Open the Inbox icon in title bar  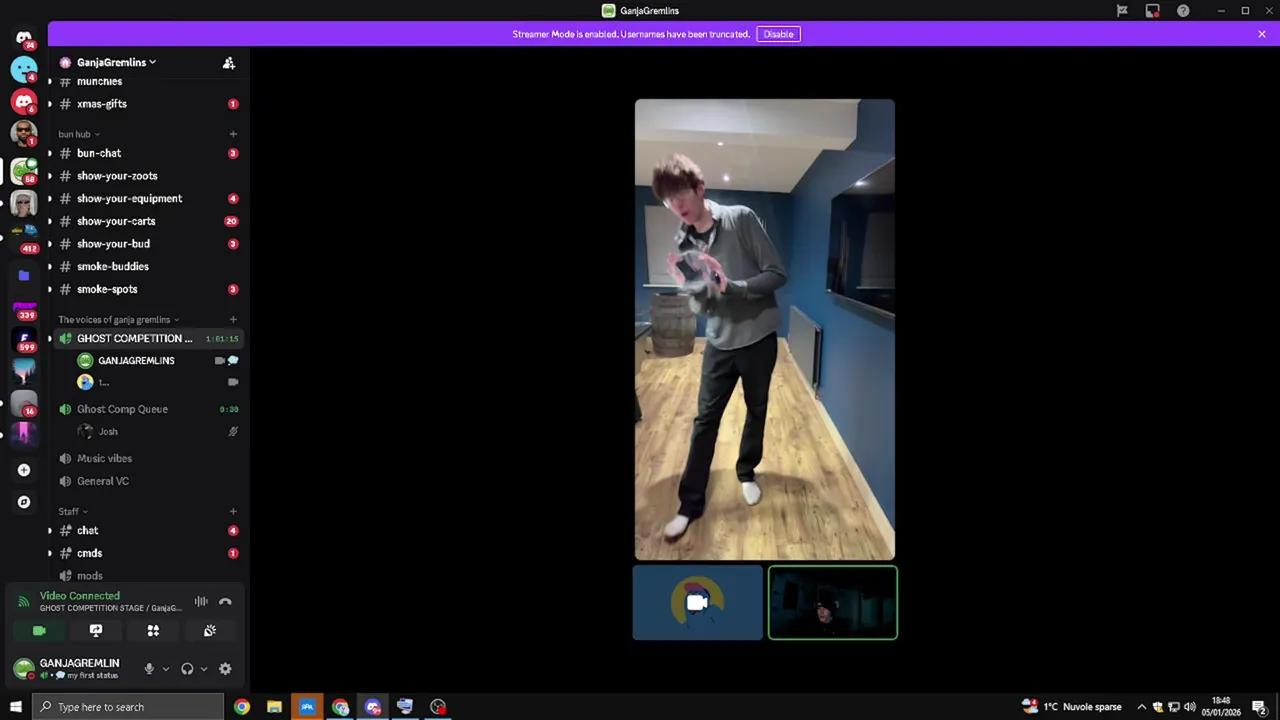[x=1152, y=11]
